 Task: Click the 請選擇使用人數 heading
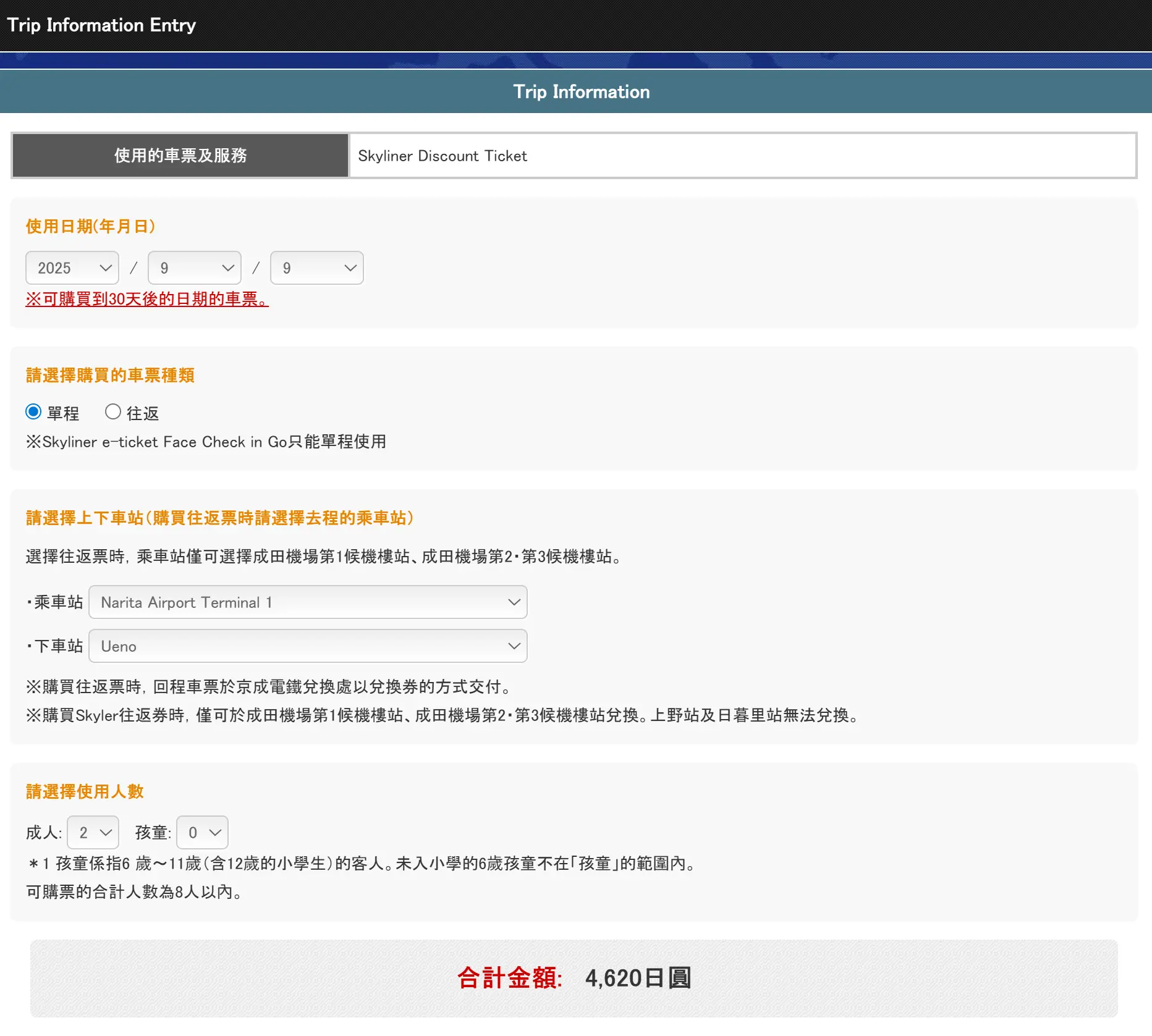click(x=85, y=792)
